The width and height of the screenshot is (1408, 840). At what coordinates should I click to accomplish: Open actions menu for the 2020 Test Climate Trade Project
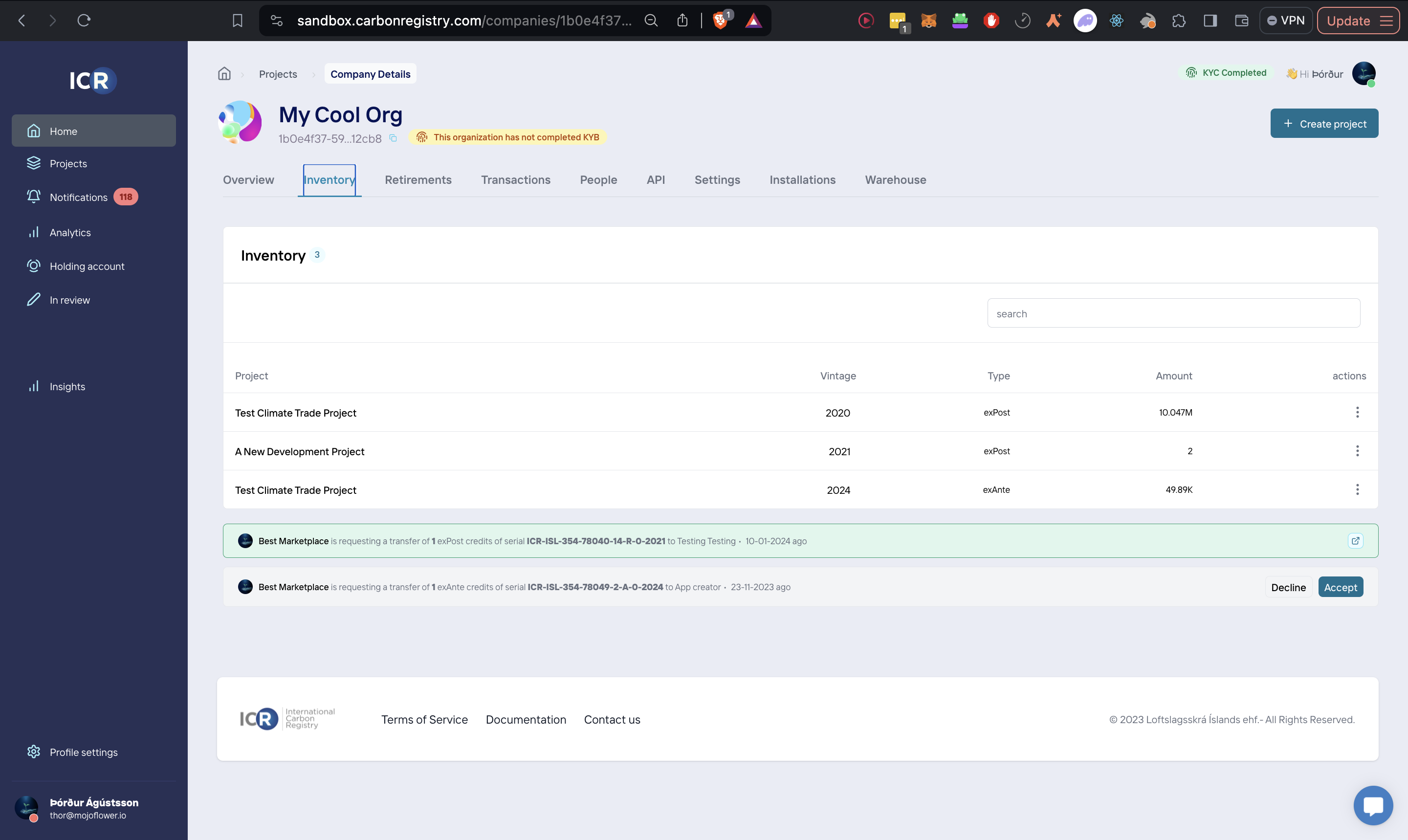point(1357,412)
